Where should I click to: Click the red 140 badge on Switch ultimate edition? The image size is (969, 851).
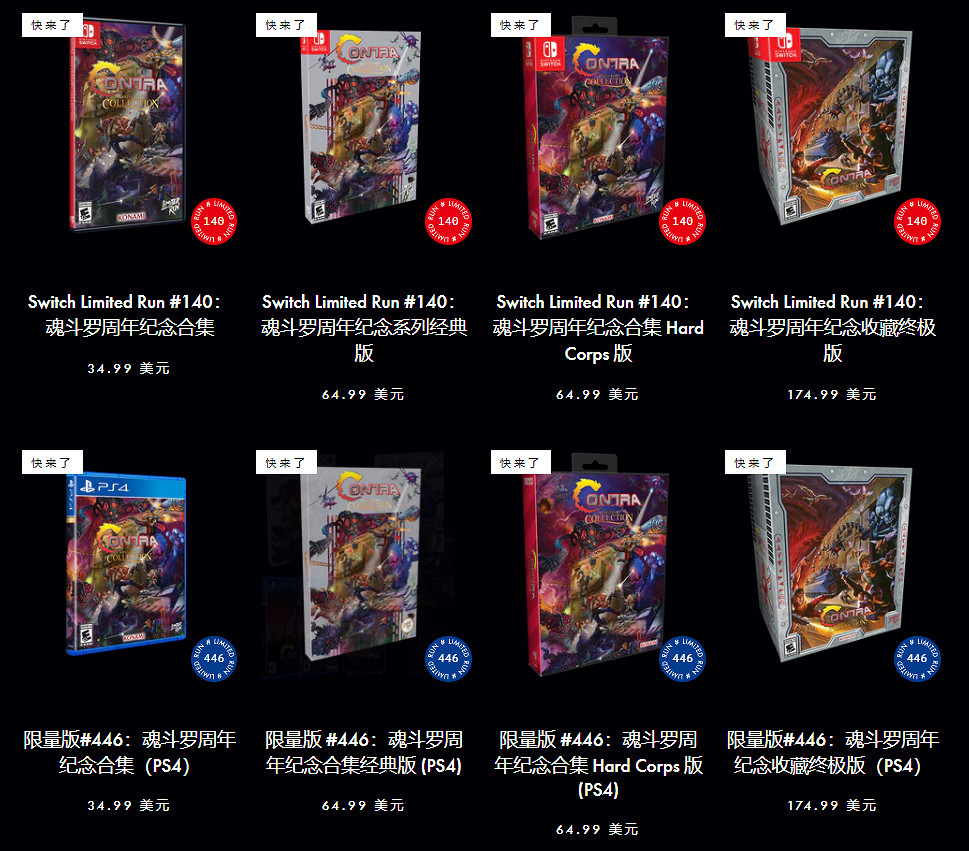click(x=917, y=221)
